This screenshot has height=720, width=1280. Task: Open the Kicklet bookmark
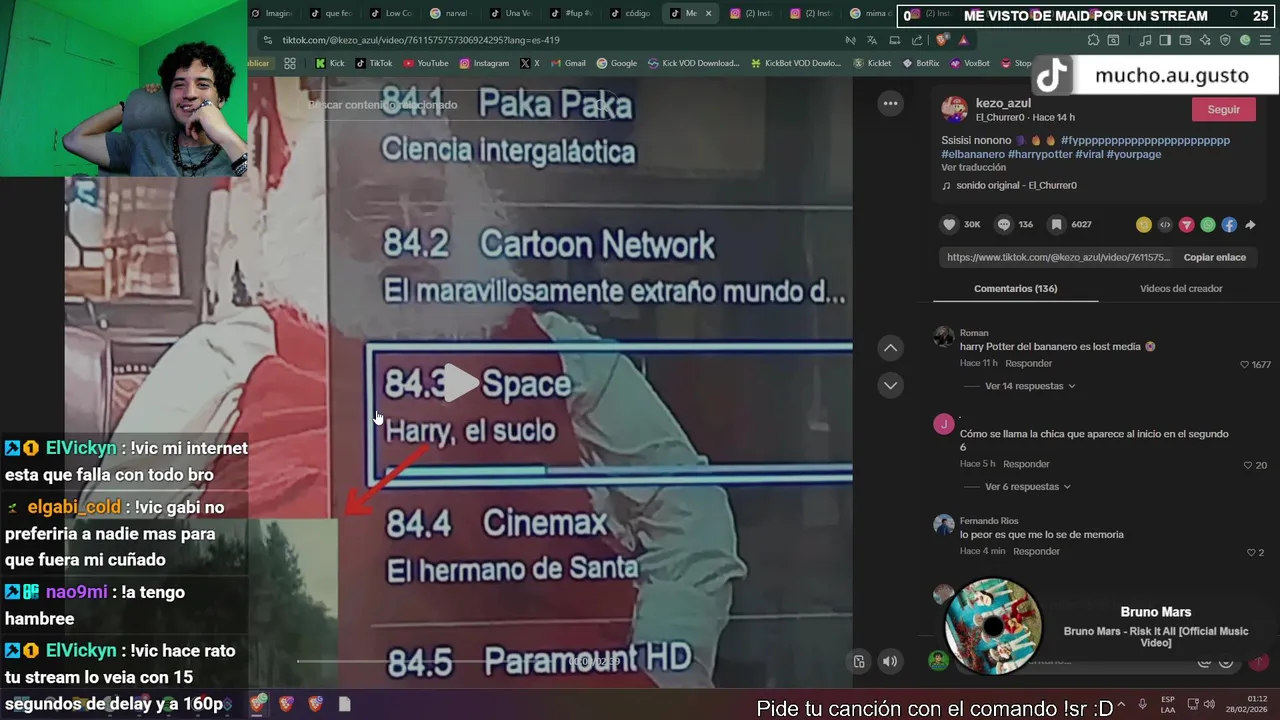pyautogui.click(x=873, y=63)
